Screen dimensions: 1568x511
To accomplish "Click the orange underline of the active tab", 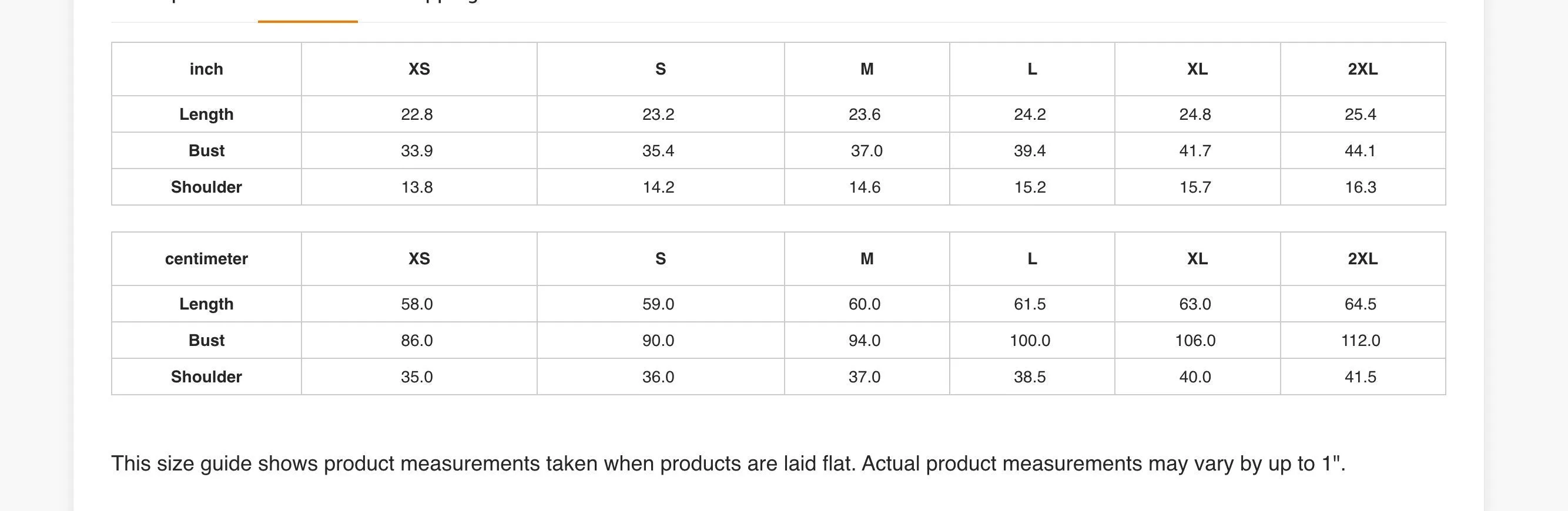I will pyautogui.click(x=308, y=21).
